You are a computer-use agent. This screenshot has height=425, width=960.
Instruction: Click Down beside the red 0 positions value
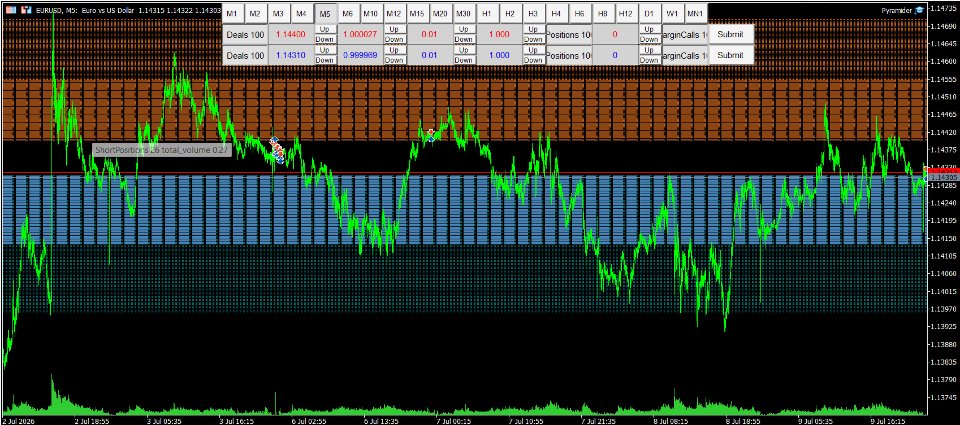tap(649, 39)
